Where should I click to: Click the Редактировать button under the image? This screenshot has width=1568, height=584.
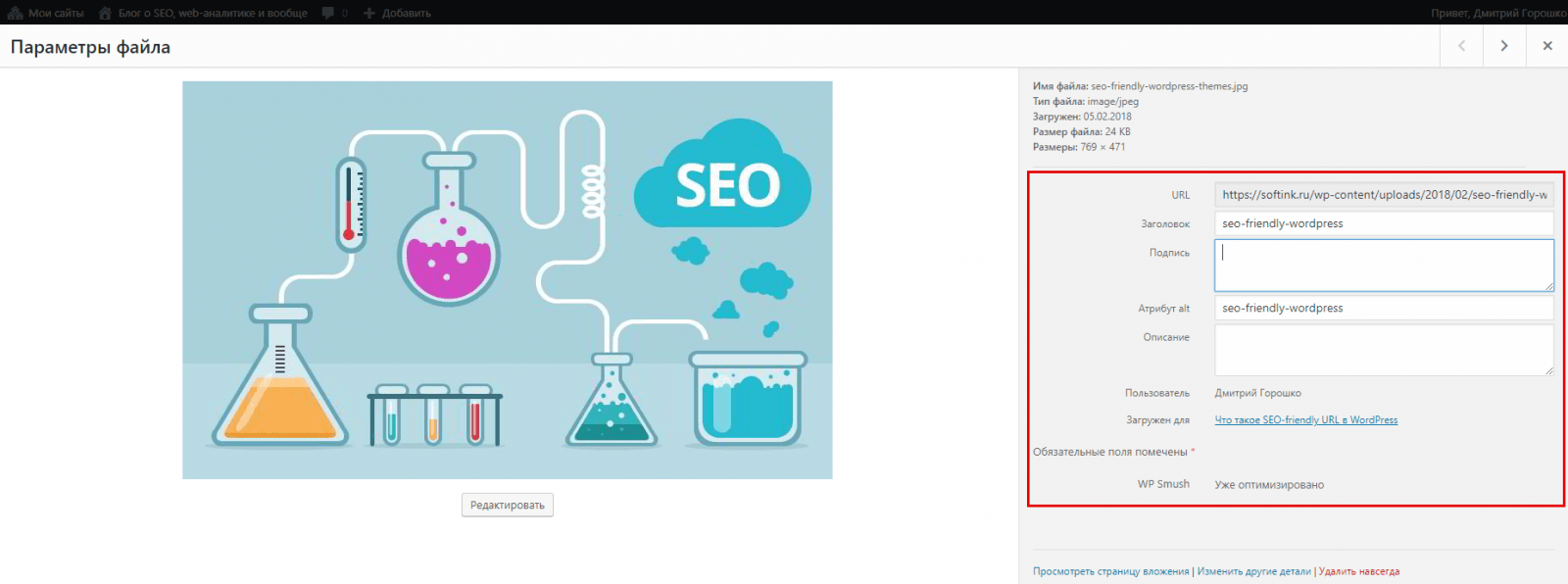pos(507,505)
